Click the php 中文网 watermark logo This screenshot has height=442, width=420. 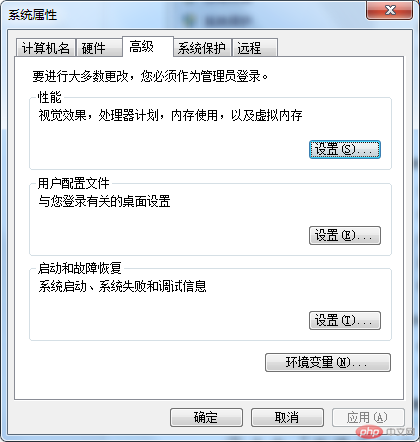(385, 432)
